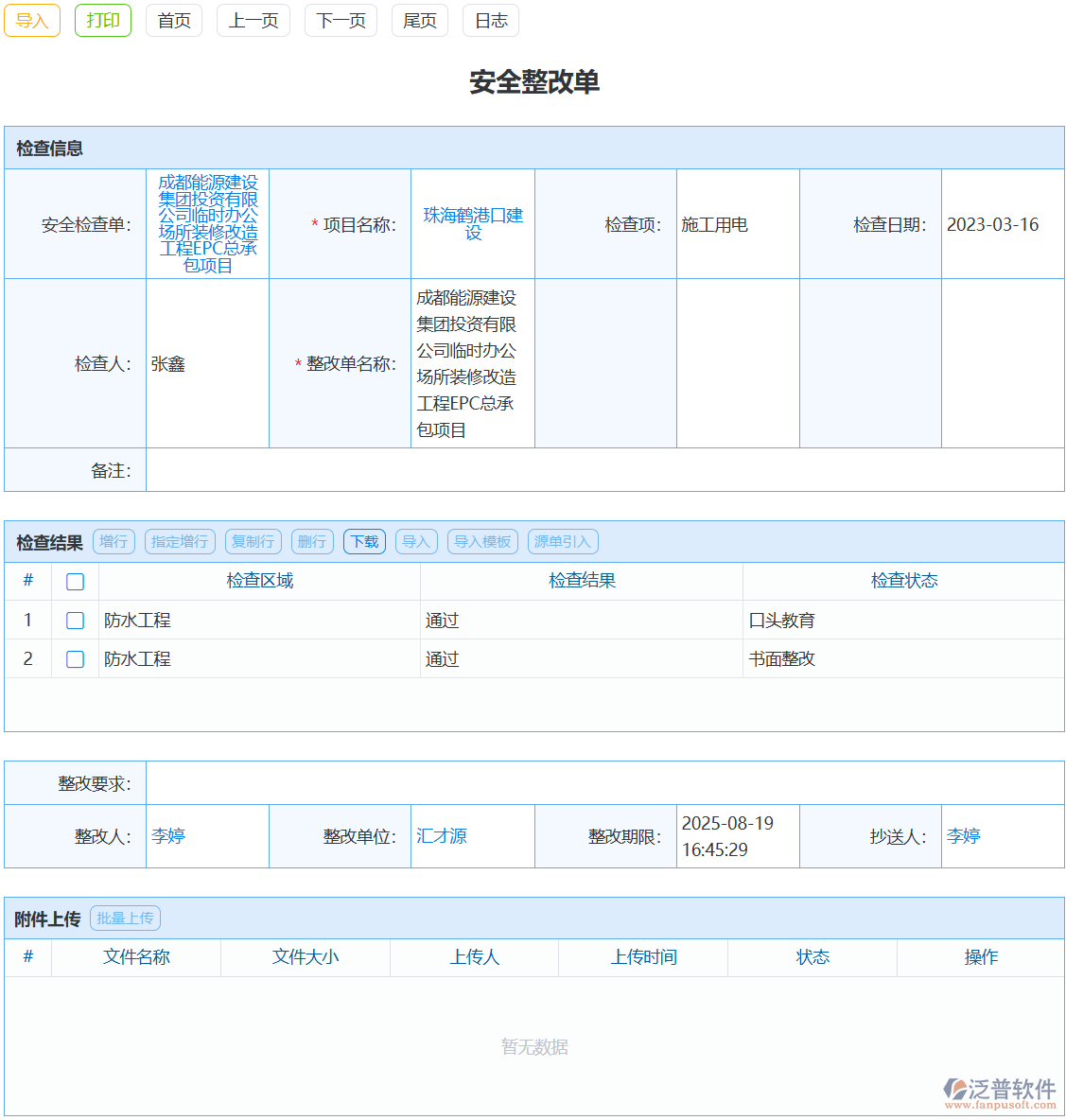Go to 上一页 previous page
This screenshot has height=1120, width=1066.
(252, 20)
